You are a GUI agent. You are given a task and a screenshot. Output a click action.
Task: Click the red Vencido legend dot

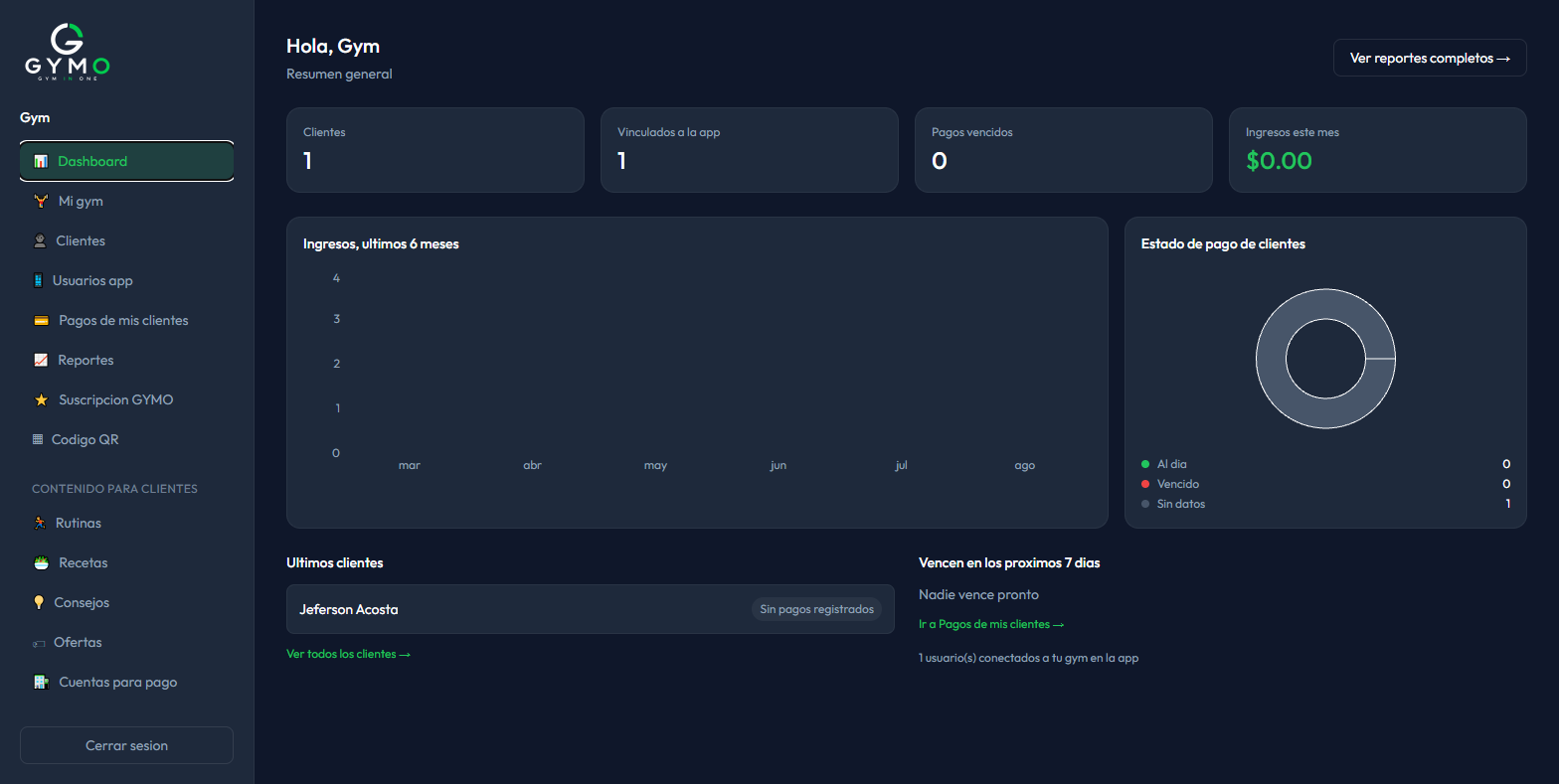click(1145, 484)
